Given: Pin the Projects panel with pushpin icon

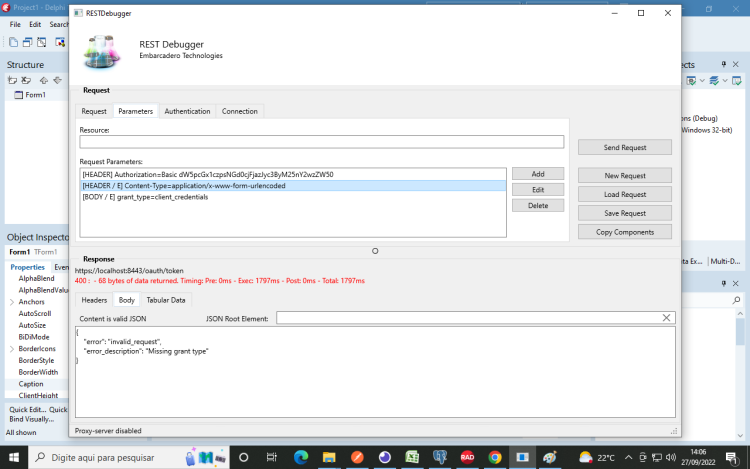Looking at the screenshot, I should click(x=724, y=64).
